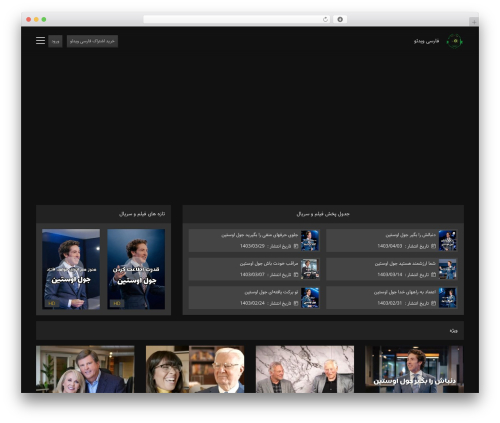Viewport: 500px width, 423px height.
Task: Click the HD badge on the left movie poster
Action: tap(52, 303)
